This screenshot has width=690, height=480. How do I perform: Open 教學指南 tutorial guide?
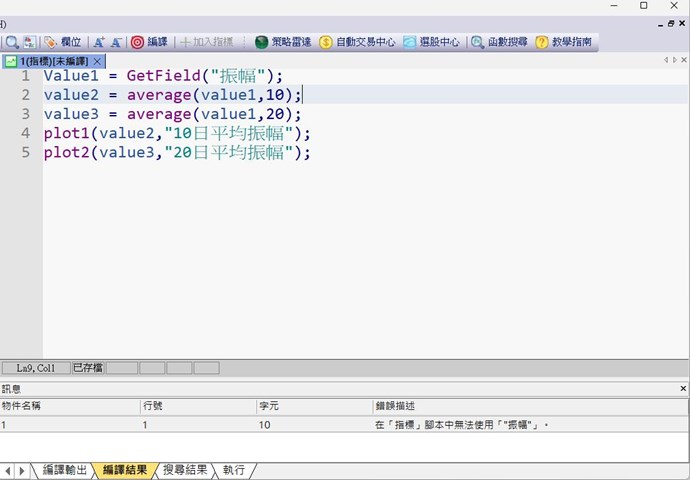563,42
